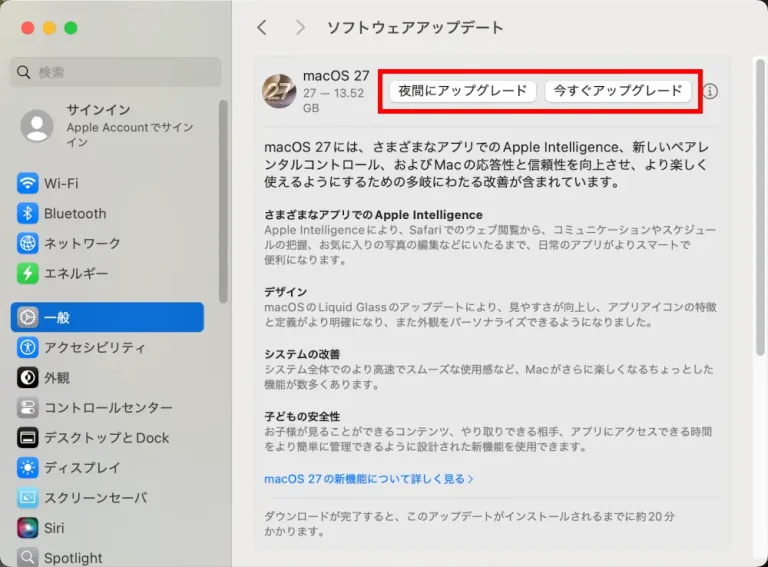Click the red close window button
The height and width of the screenshot is (567, 768).
pos(28,28)
